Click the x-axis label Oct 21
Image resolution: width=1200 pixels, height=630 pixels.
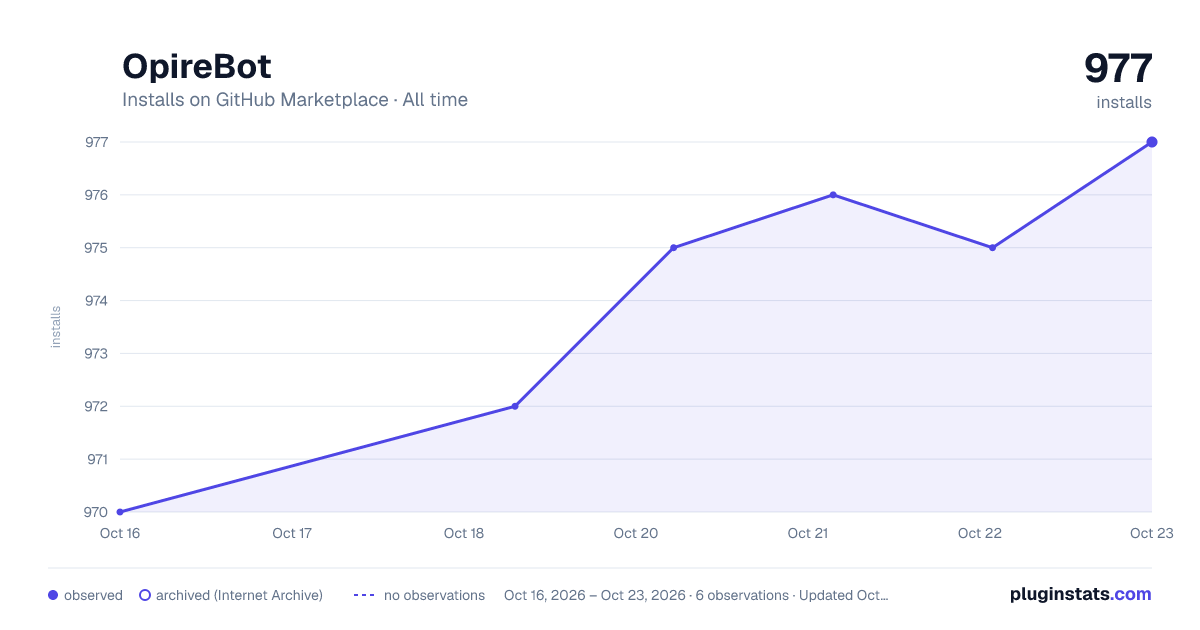[808, 533]
